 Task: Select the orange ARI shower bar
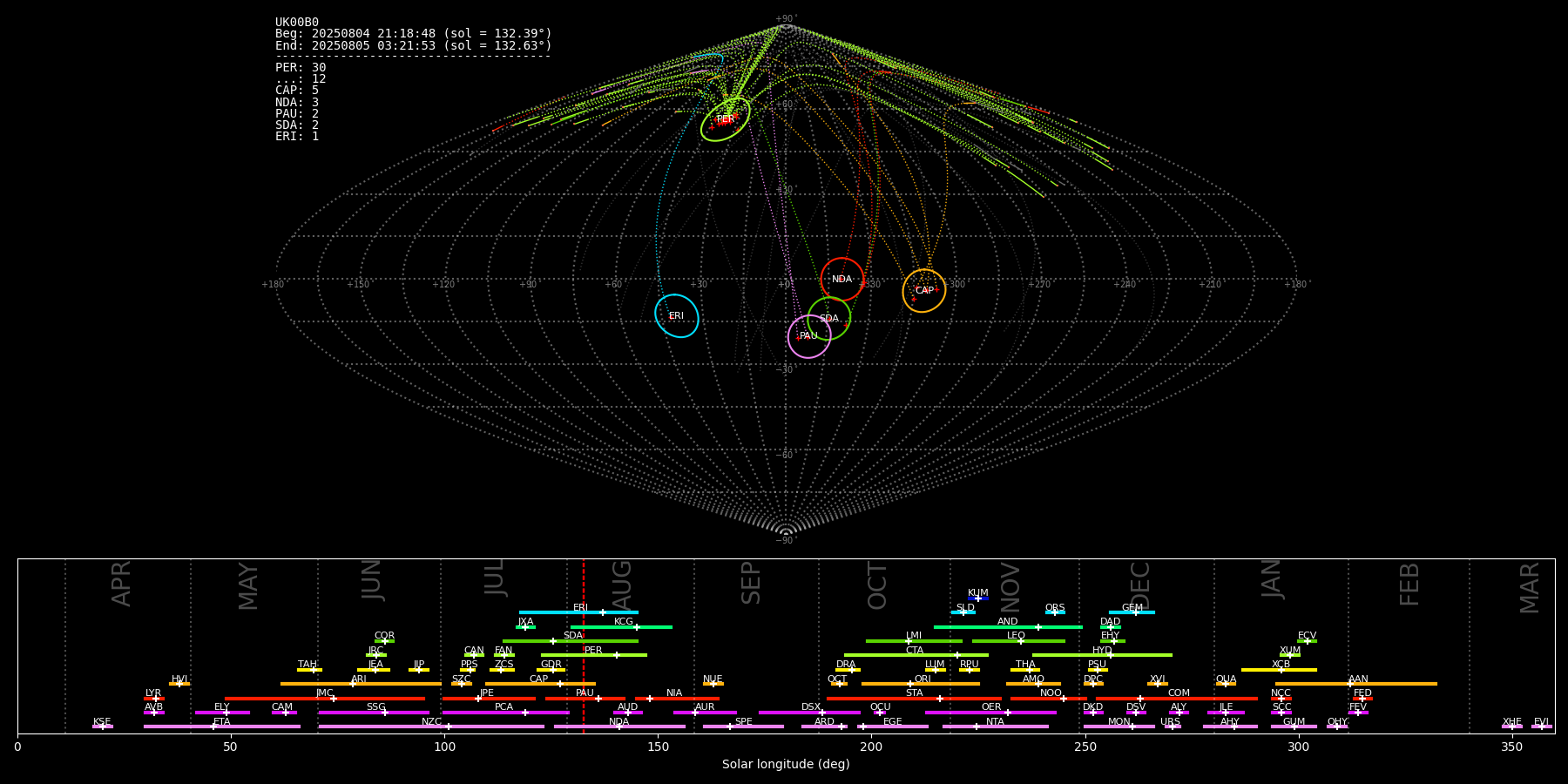pyautogui.click(x=361, y=684)
